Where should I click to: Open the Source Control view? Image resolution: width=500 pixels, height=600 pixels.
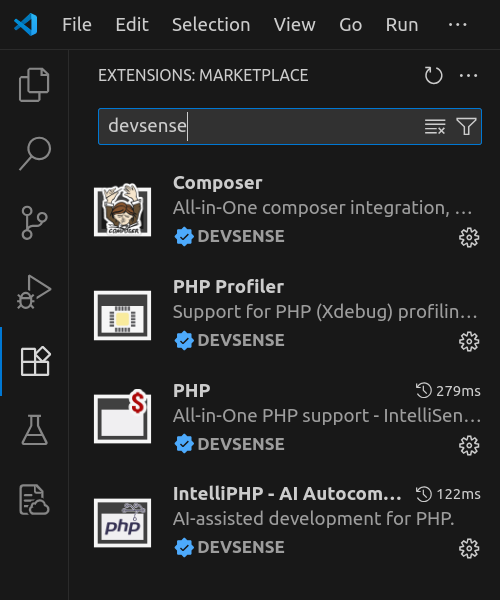pyautogui.click(x=34, y=223)
